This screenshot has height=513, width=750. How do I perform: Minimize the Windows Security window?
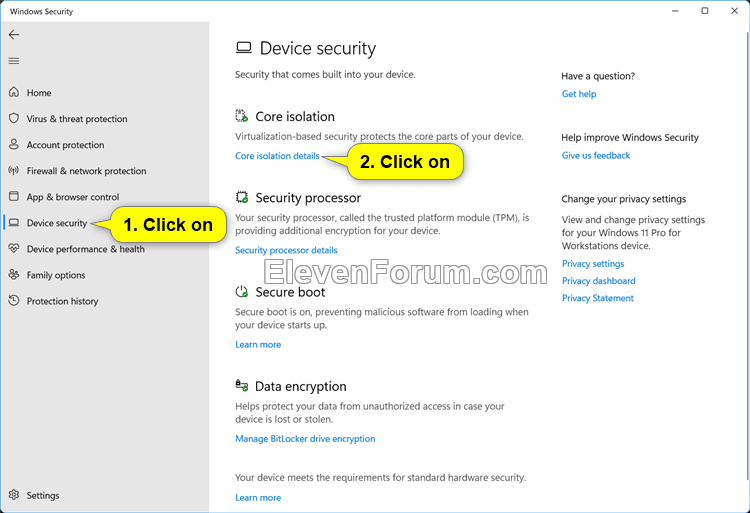[x=676, y=11]
